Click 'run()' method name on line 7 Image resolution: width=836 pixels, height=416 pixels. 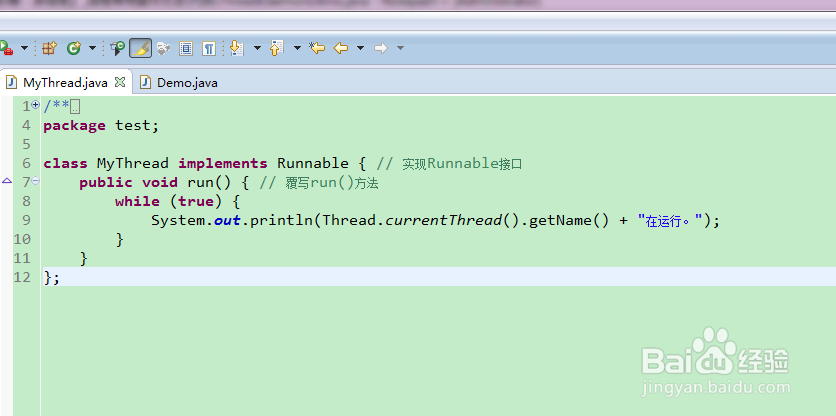tap(209, 182)
